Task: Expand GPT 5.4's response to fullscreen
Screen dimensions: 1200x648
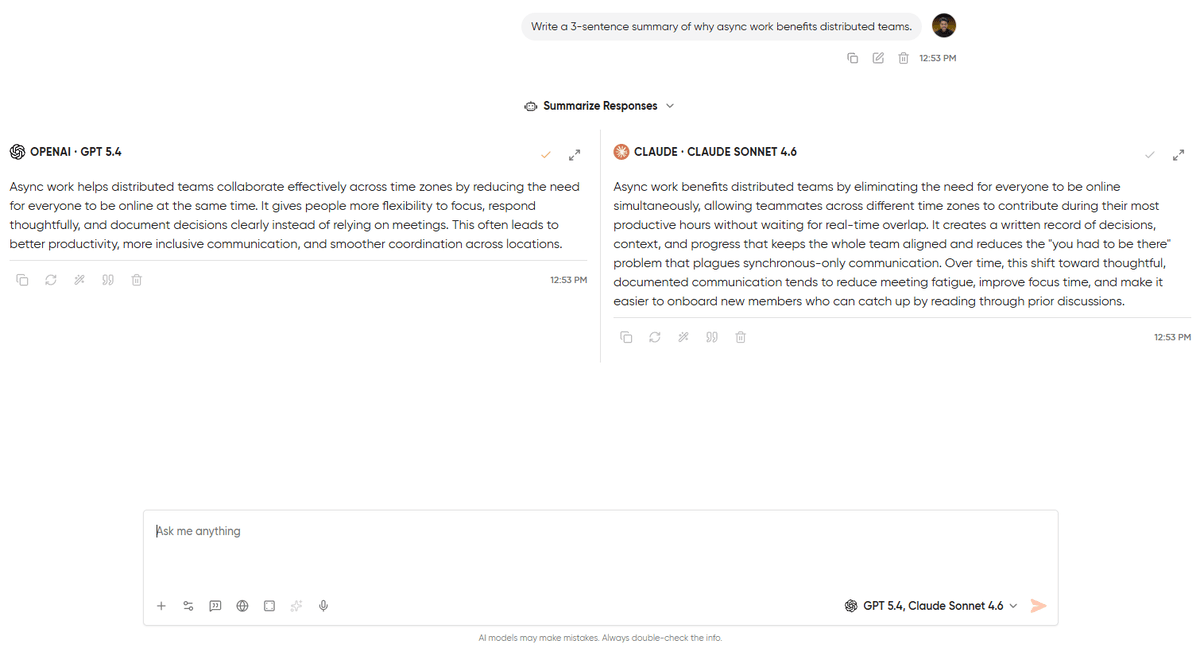Action: (574, 155)
